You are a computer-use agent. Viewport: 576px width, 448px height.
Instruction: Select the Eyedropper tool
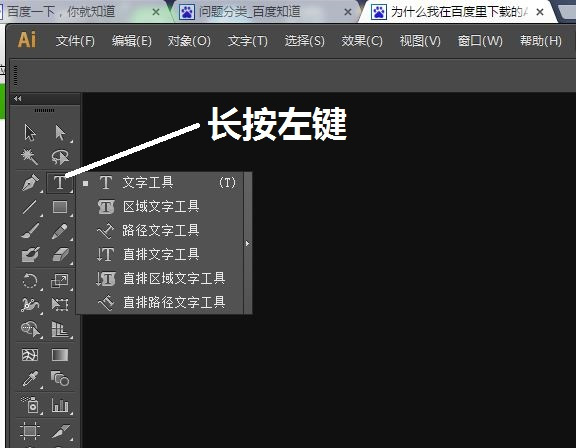pos(30,379)
